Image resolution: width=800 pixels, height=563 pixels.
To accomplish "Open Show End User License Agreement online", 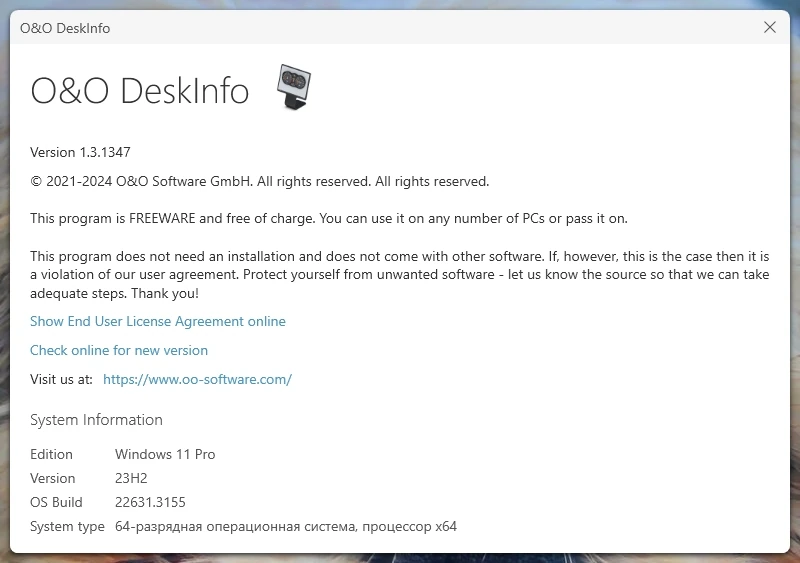I will tap(158, 321).
